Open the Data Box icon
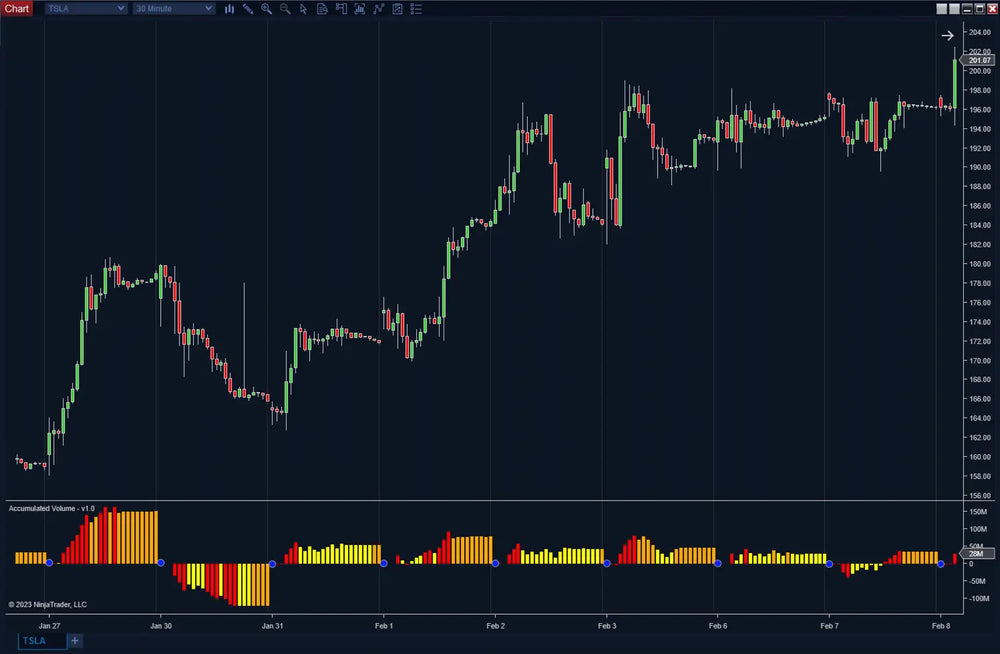This screenshot has width=1000, height=654. 322,8
